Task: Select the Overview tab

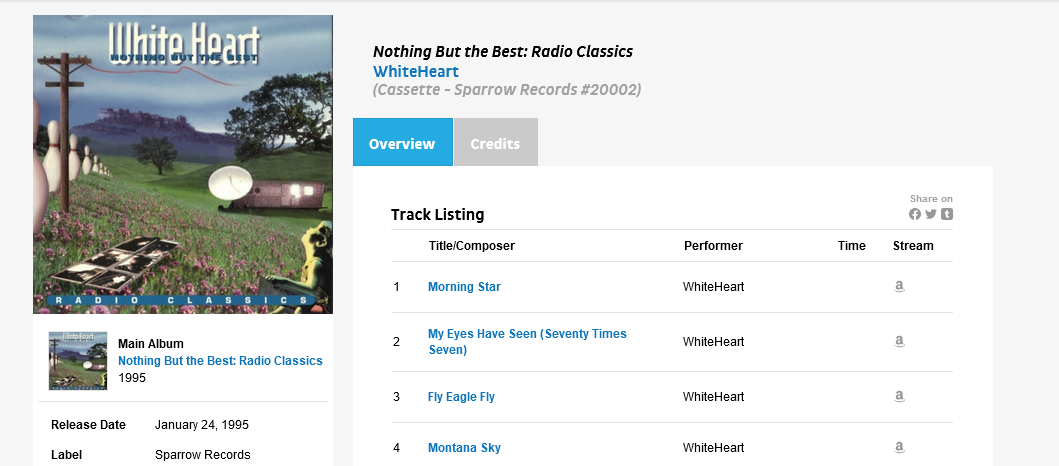Action: pyautogui.click(x=402, y=143)
